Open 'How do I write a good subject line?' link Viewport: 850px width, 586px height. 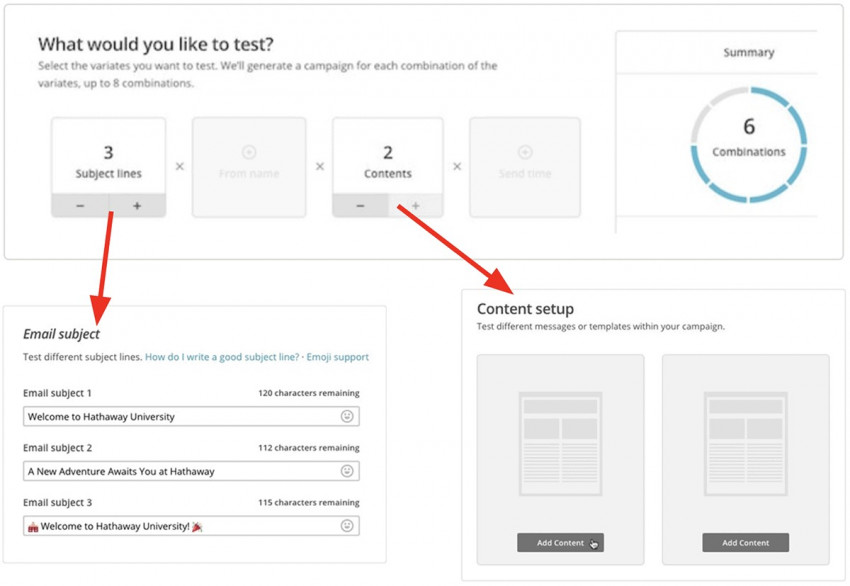(x=222, y=357)
